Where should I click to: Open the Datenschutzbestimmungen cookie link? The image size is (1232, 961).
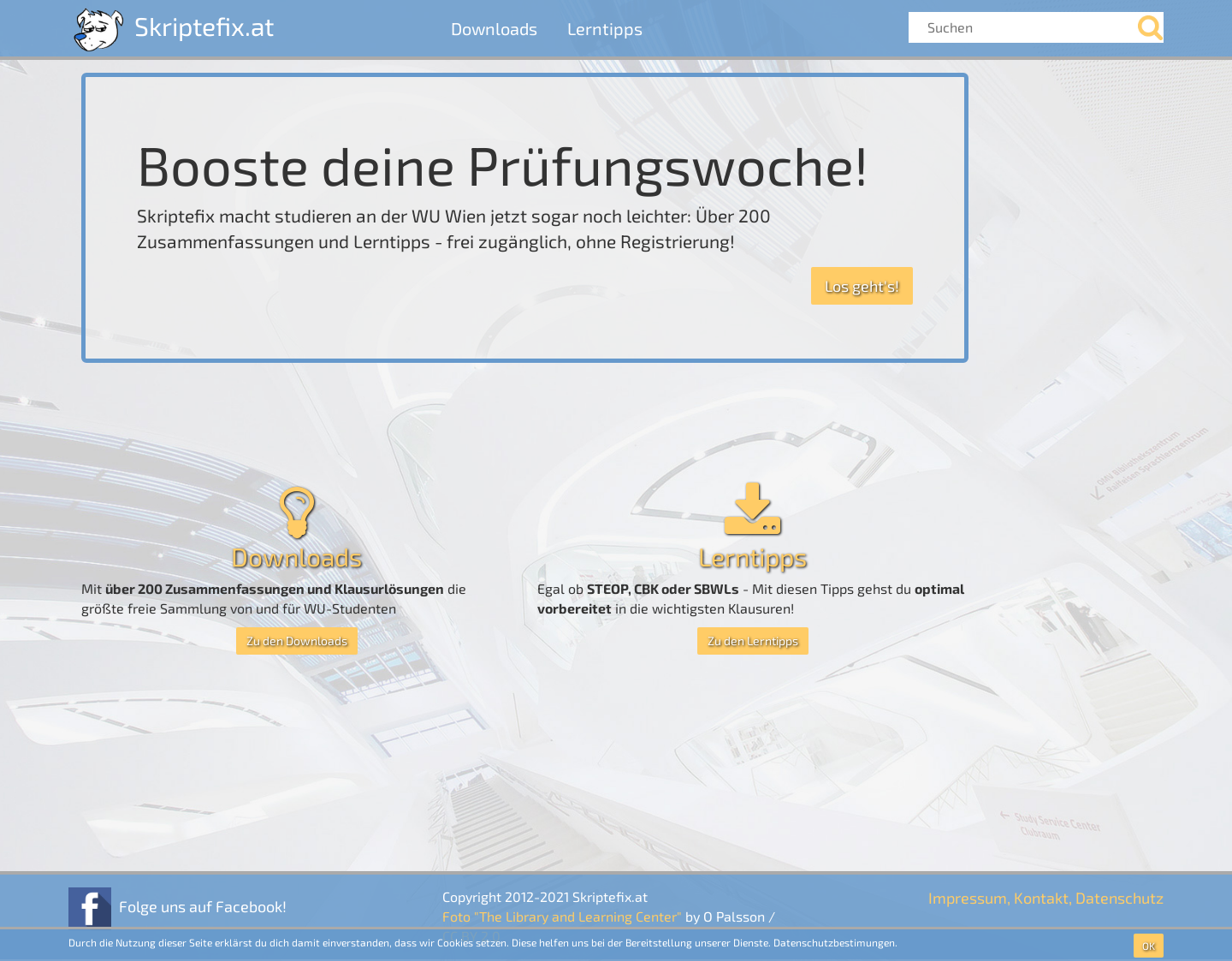click(835, 943)
